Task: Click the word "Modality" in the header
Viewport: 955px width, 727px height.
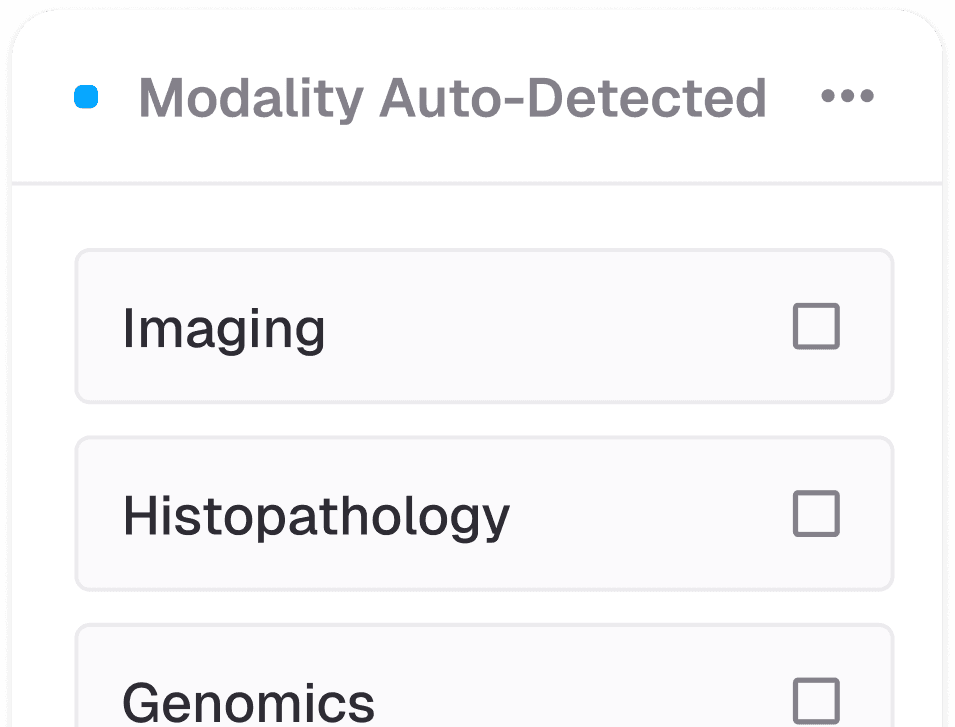Action: point(251,98)
